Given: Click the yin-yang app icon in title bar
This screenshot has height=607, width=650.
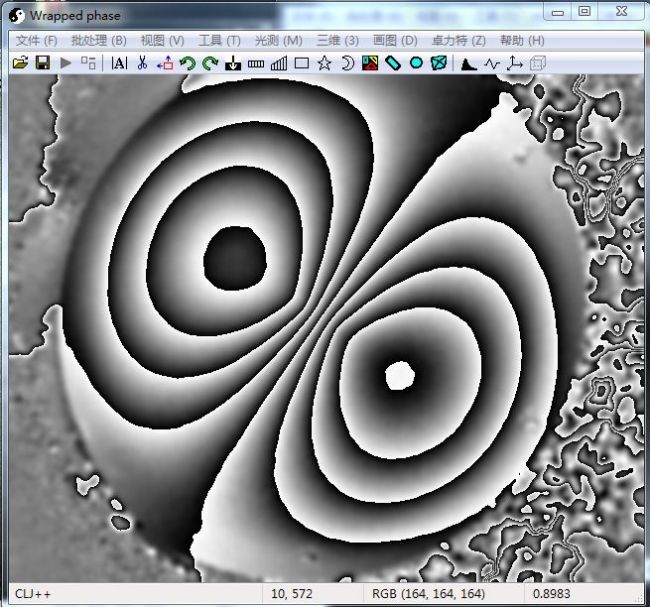Looking at the screenshot, I should pyautogui.click(x=17, y=16).
